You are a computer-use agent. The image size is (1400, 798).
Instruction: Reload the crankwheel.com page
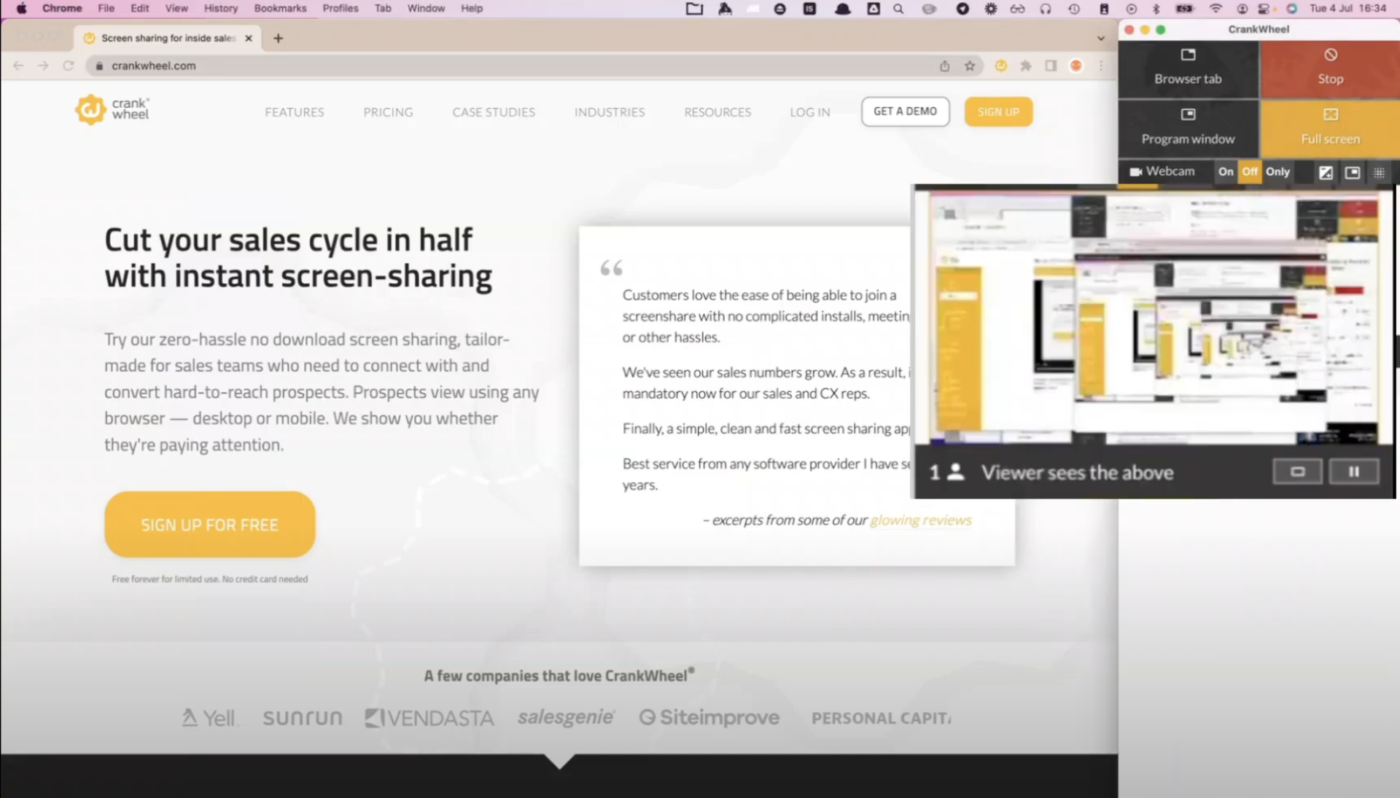tap(68, 66)
